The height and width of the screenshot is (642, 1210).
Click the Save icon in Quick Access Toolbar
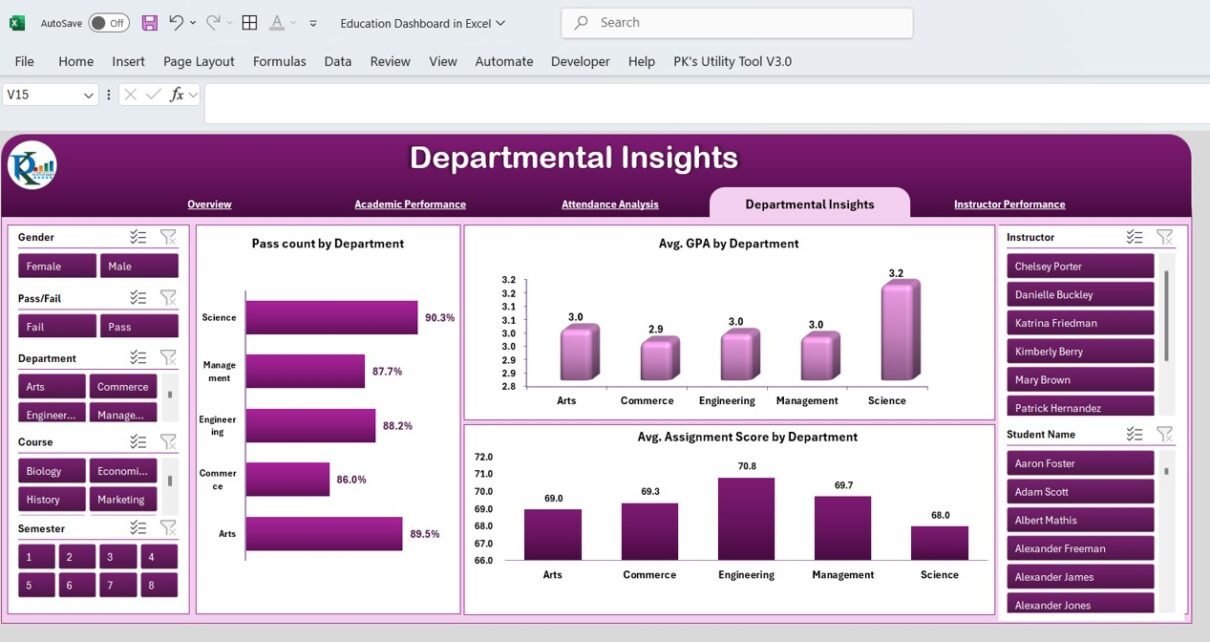pyautogui.click(x=149, y=22)
